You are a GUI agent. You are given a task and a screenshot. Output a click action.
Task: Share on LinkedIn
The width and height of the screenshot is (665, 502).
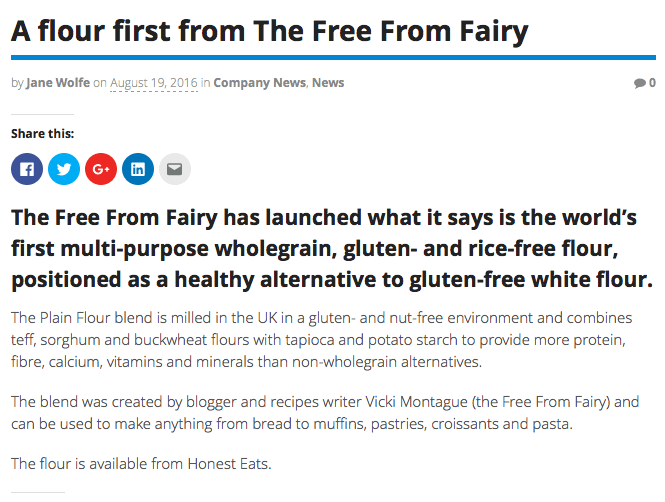pos(138,169)
